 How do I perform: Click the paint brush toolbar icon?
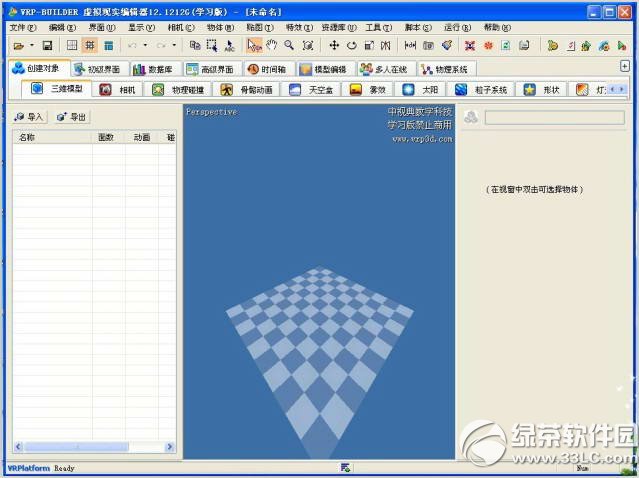[447, 45]
